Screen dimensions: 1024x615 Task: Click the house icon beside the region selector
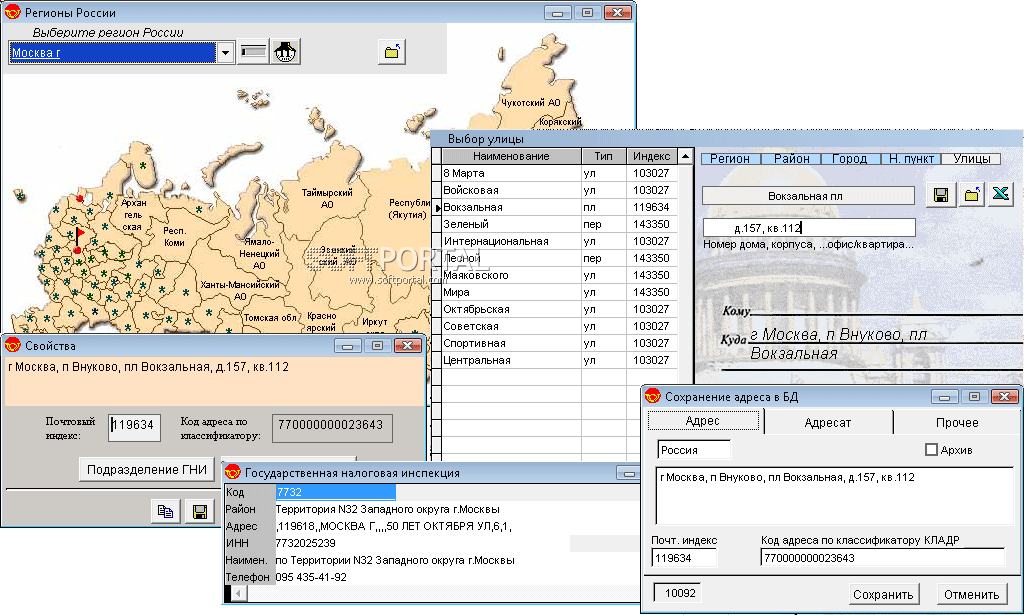[287, 52]
